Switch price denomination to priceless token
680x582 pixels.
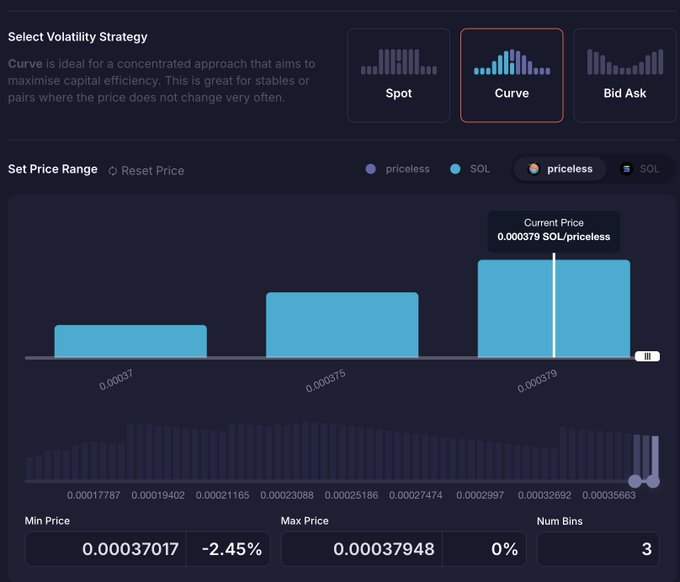pyautogui.click(x=560, y=169)
